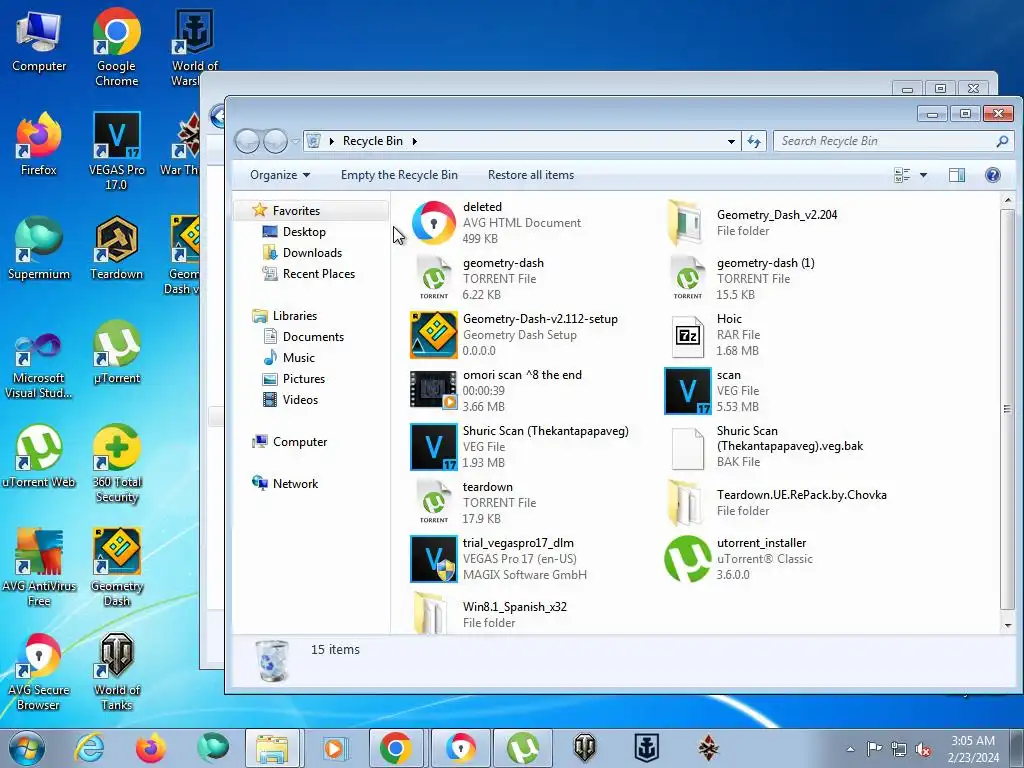The width and height of the screenshot is (1024, 768).
Task: Select the teardown torrent file icon
Action: point(434,503)
